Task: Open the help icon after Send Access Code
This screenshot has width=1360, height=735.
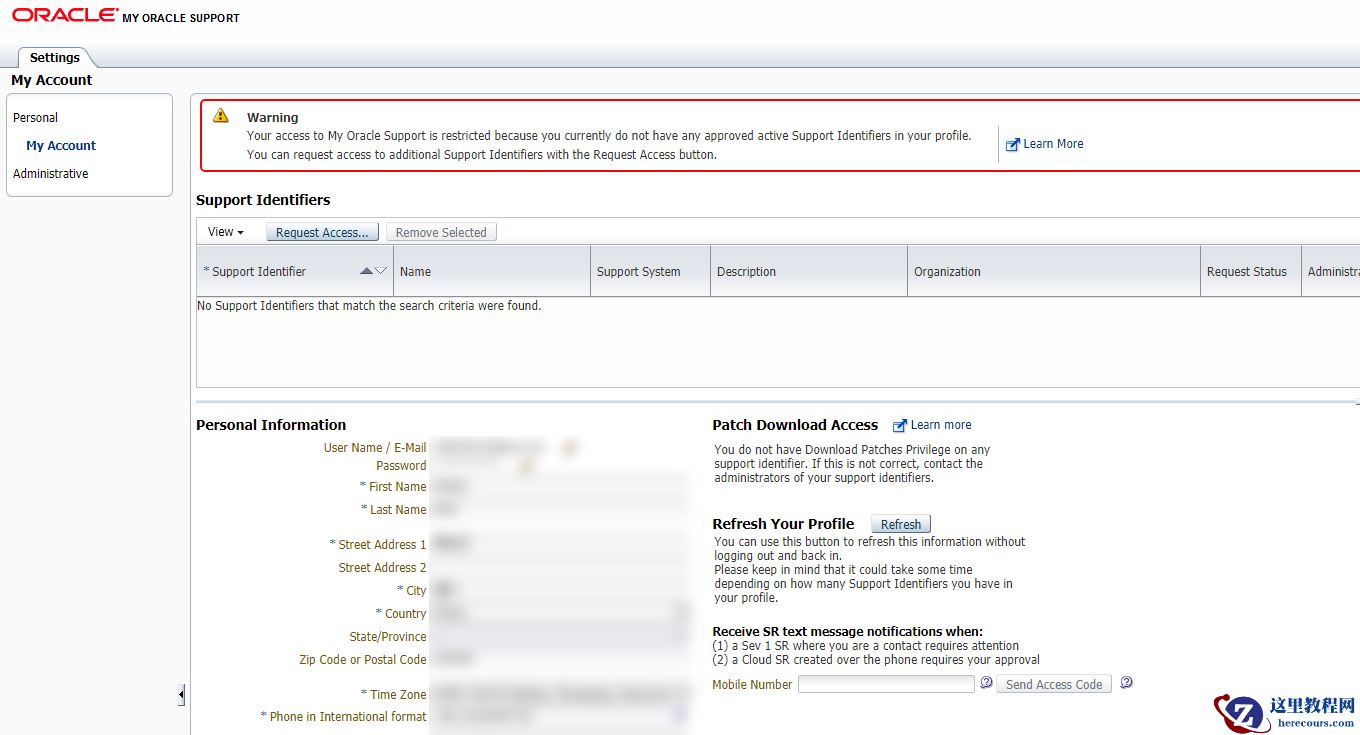Action: tap(1126, 683)
